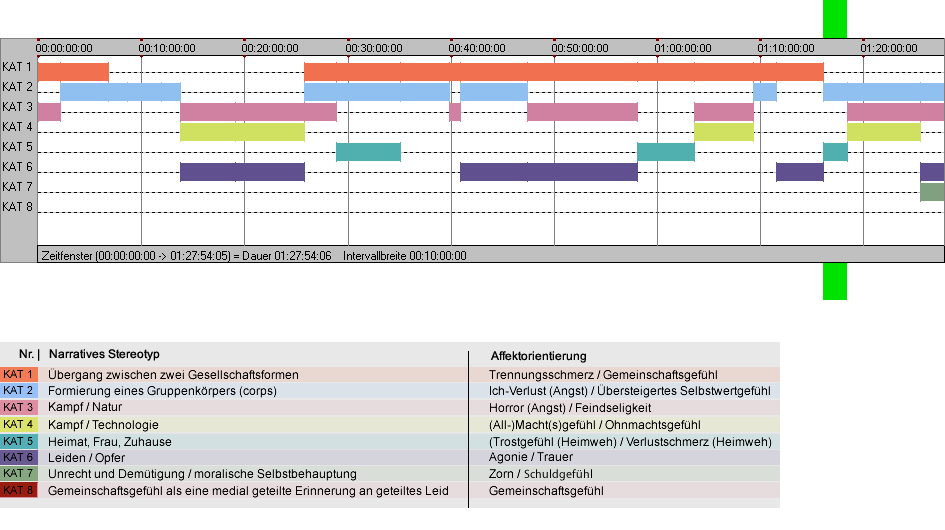This screenshot has width=945, height=530.
Task: Select 'Unrecht und Demütigung / moralische Selbstbehauptung'
Action: (x=202, y=474)
